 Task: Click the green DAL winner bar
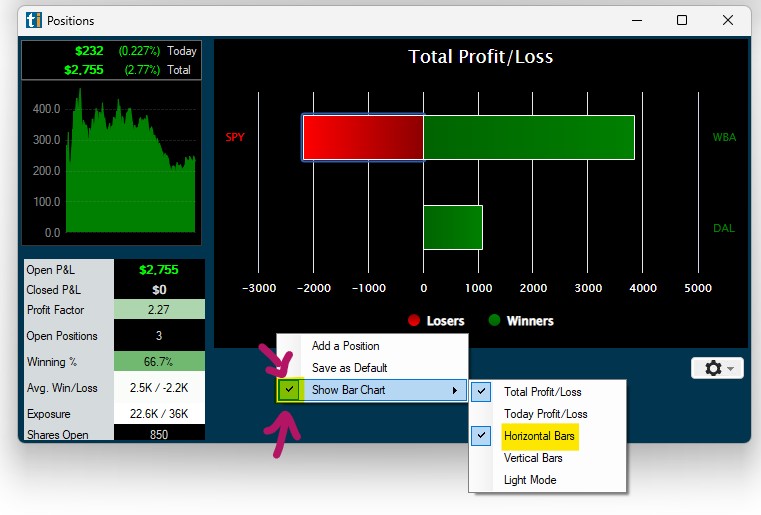(452, 227)
